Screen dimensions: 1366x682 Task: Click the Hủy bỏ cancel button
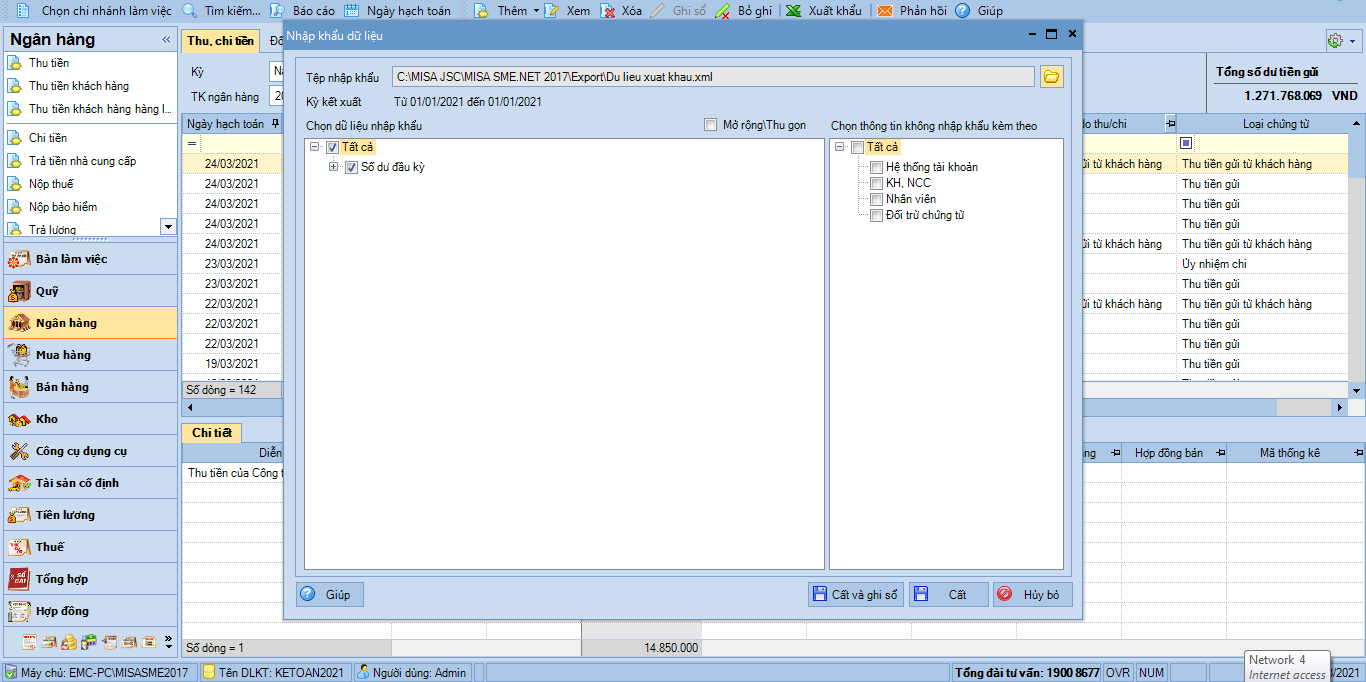tap(1033, 594)
